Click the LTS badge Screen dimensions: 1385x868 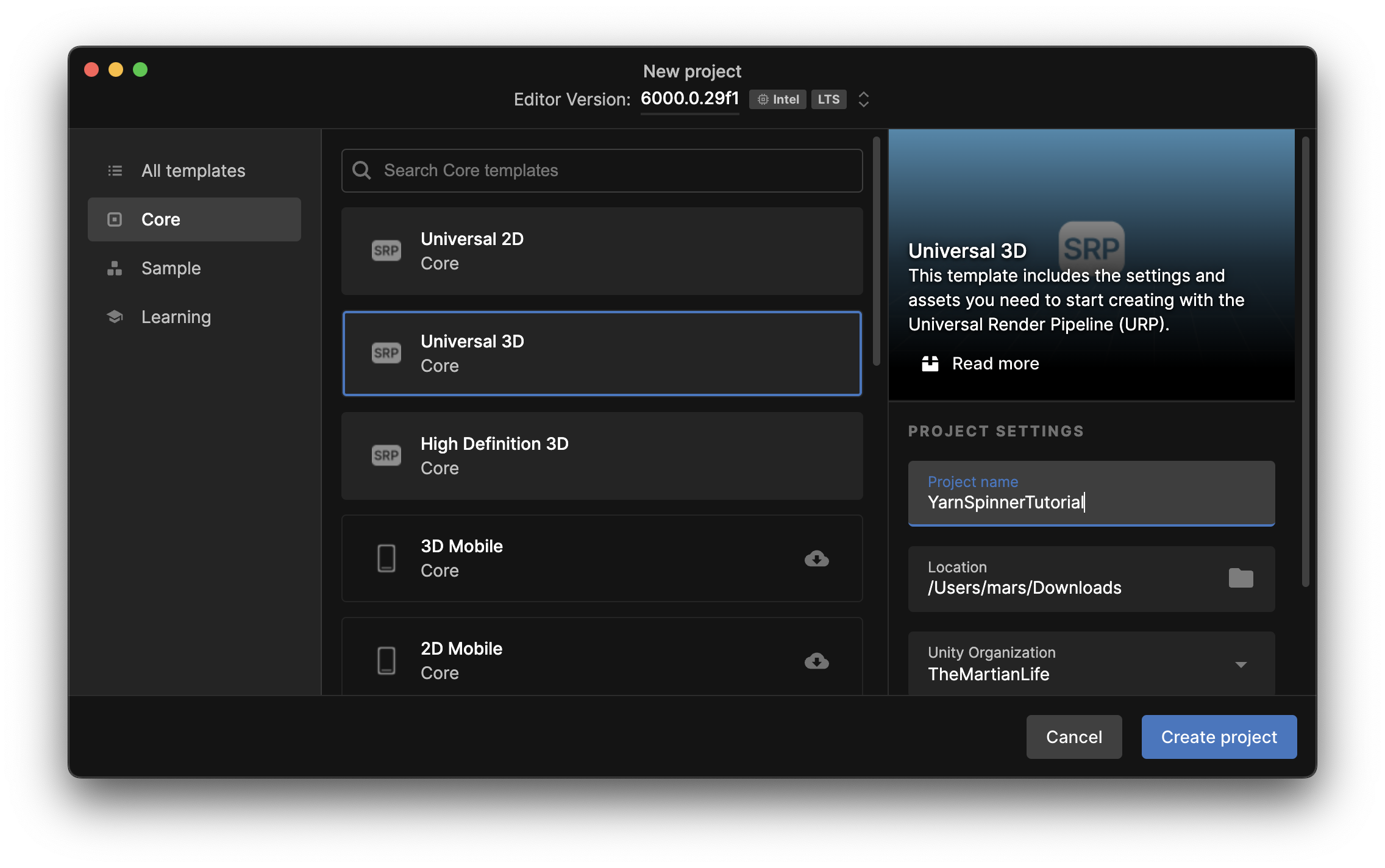tap(828, 99)
